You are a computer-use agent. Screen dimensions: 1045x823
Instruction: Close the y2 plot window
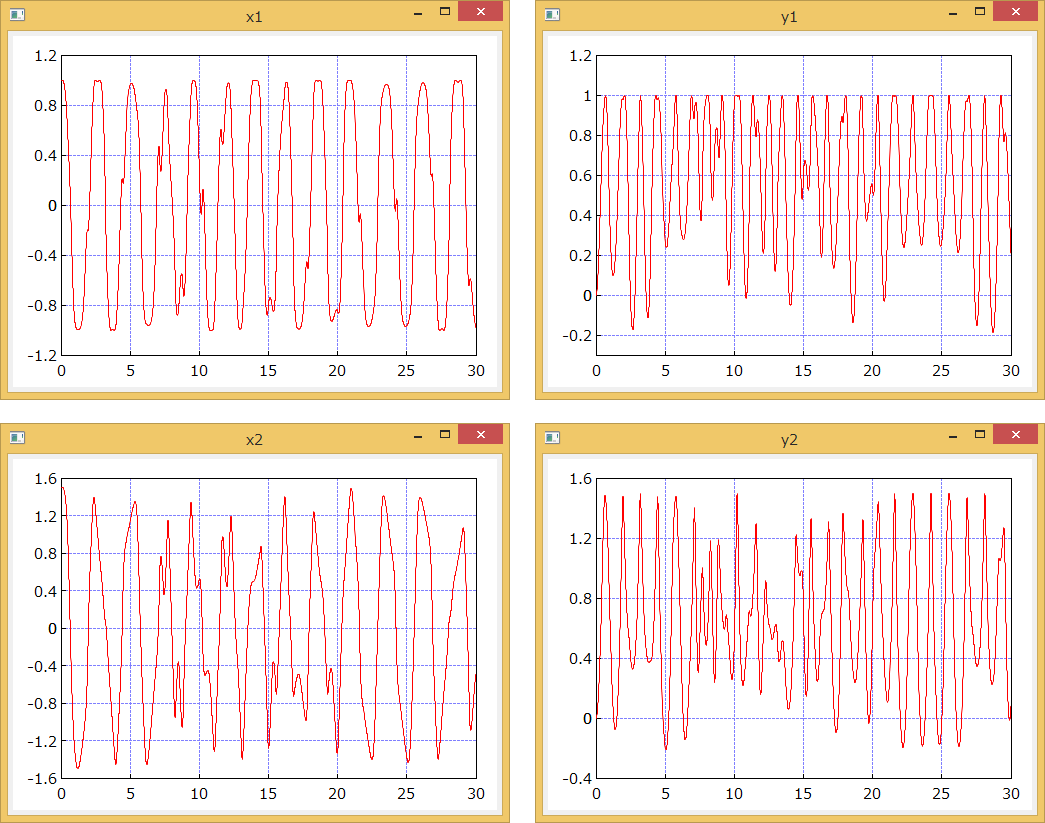point(1016,435)
